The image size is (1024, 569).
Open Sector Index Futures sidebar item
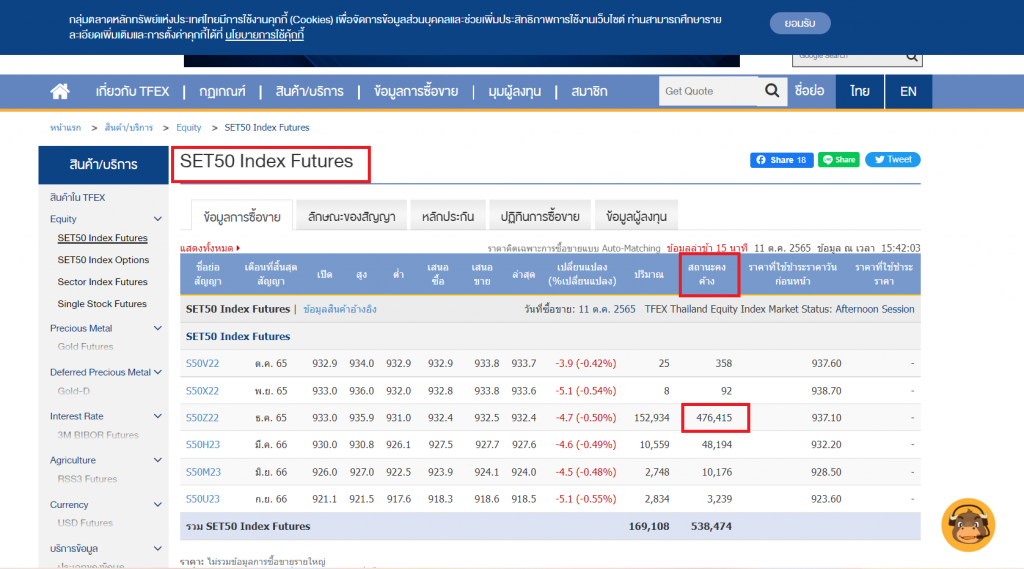pos(103,282)
